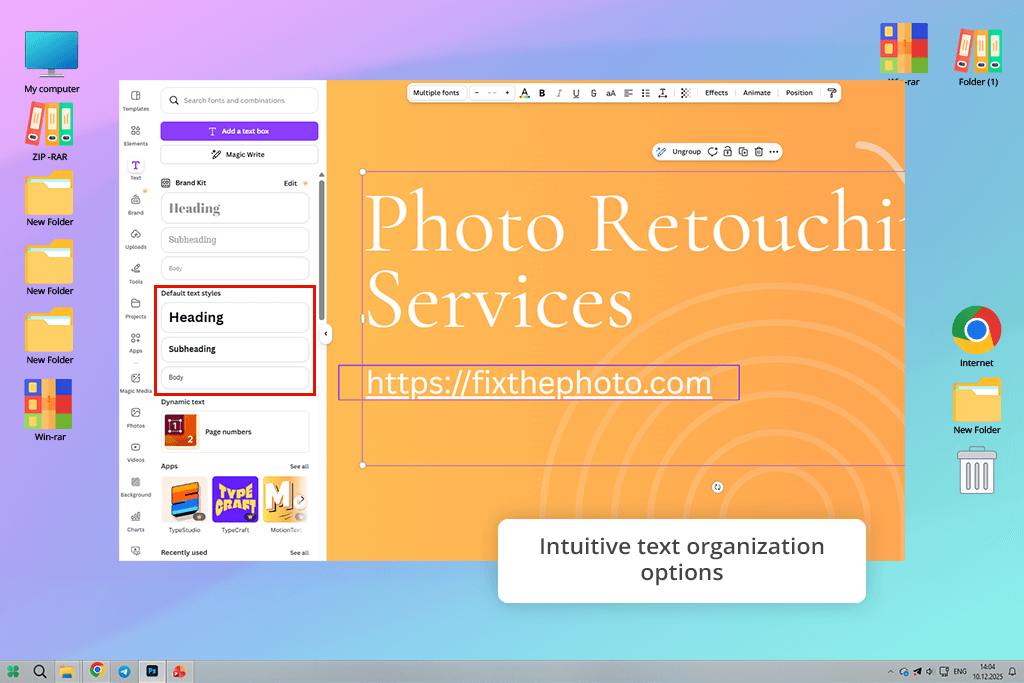Collapse the side panel with the arrow handle
The height and width of the screenshot is (683, 1024).
[326, 334]
